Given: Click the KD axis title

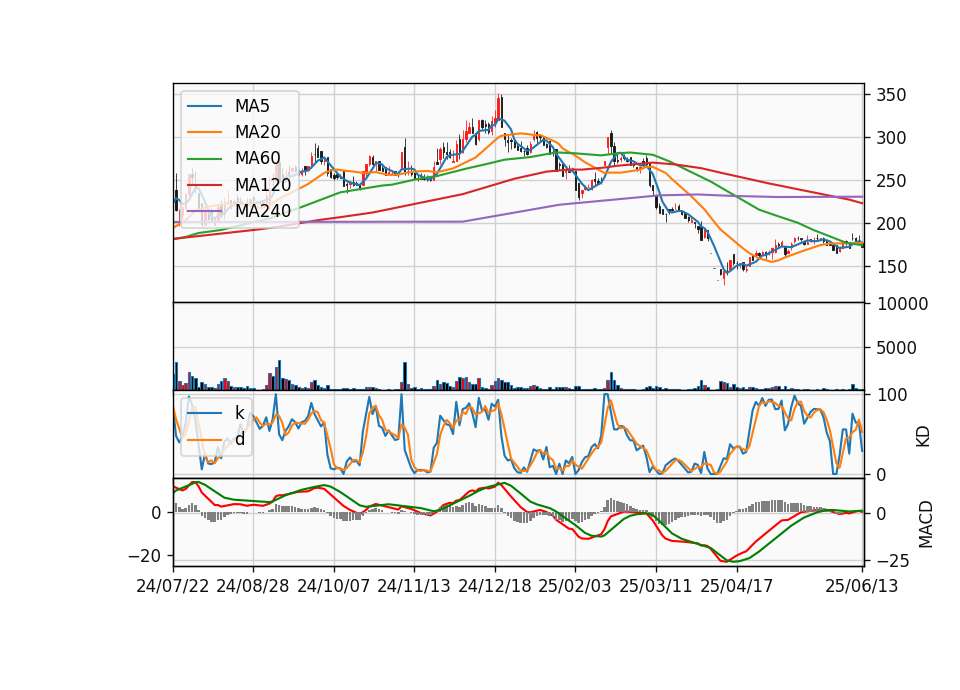Looking at the screenshot, I should (x=923, y=436).
